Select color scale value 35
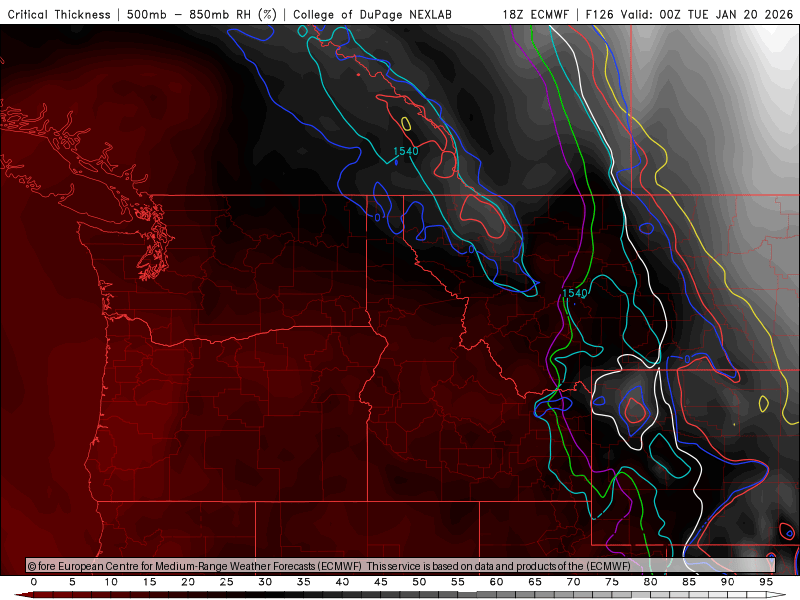Screen dimensions: 800x600 [304, 582]
